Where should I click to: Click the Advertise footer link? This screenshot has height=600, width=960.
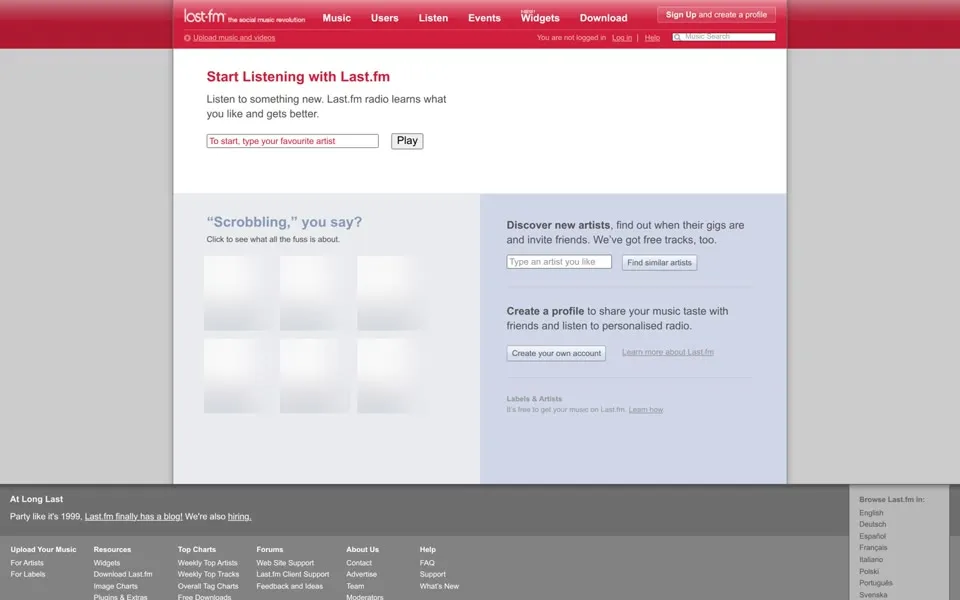(x=362, y=574)
